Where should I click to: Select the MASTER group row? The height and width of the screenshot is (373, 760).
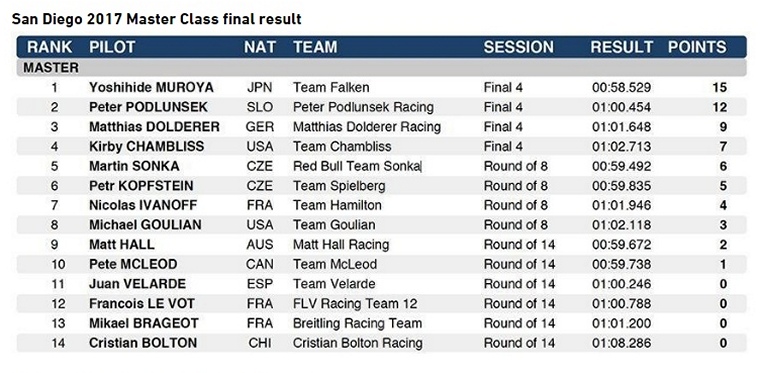coord(381,68)
